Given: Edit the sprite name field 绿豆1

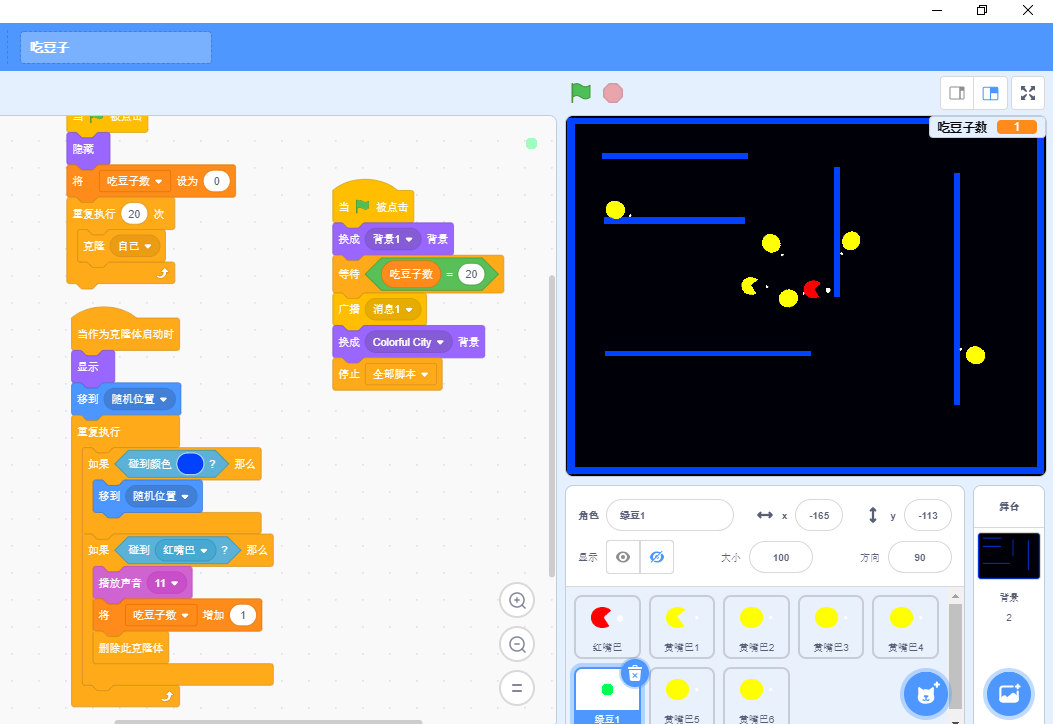Looking at the screenshot, I should pos(670,516).
